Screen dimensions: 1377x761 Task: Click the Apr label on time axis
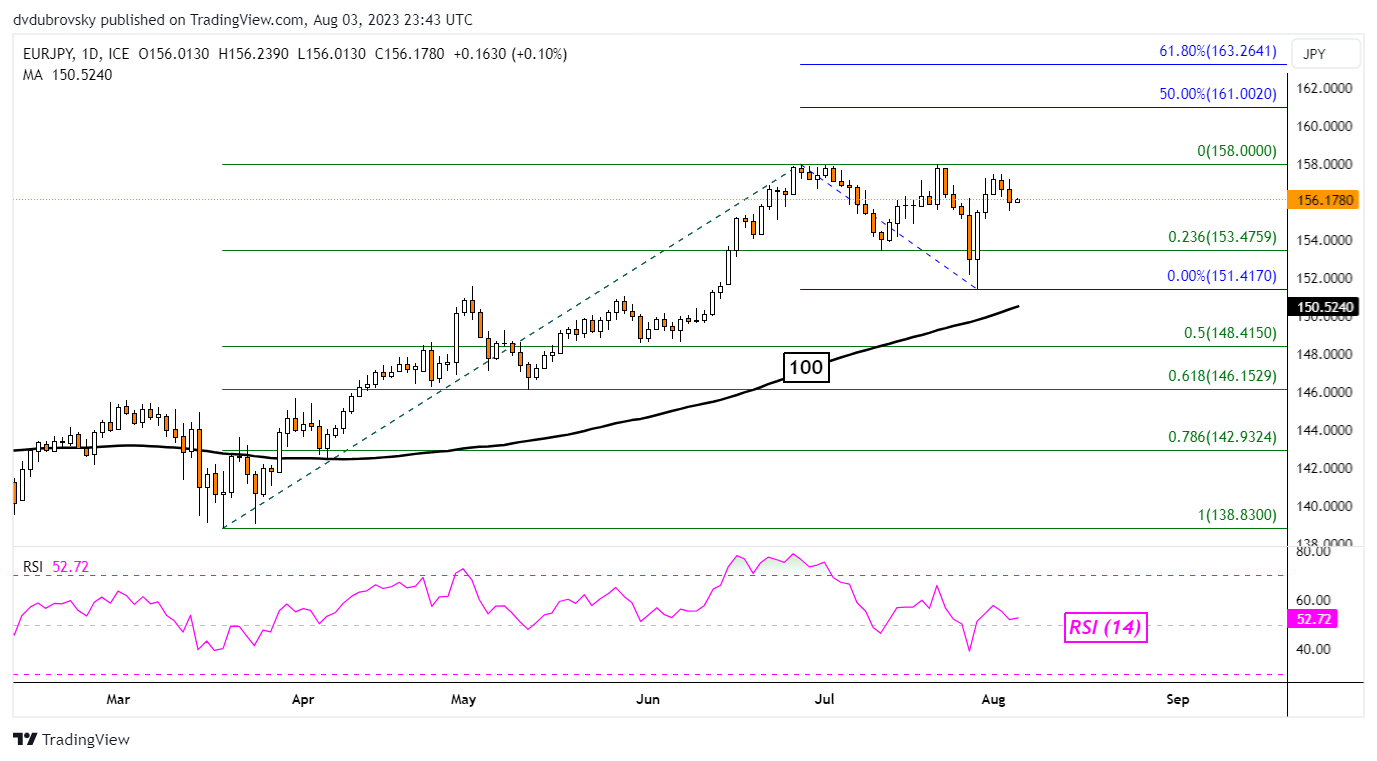pos(304,699)
